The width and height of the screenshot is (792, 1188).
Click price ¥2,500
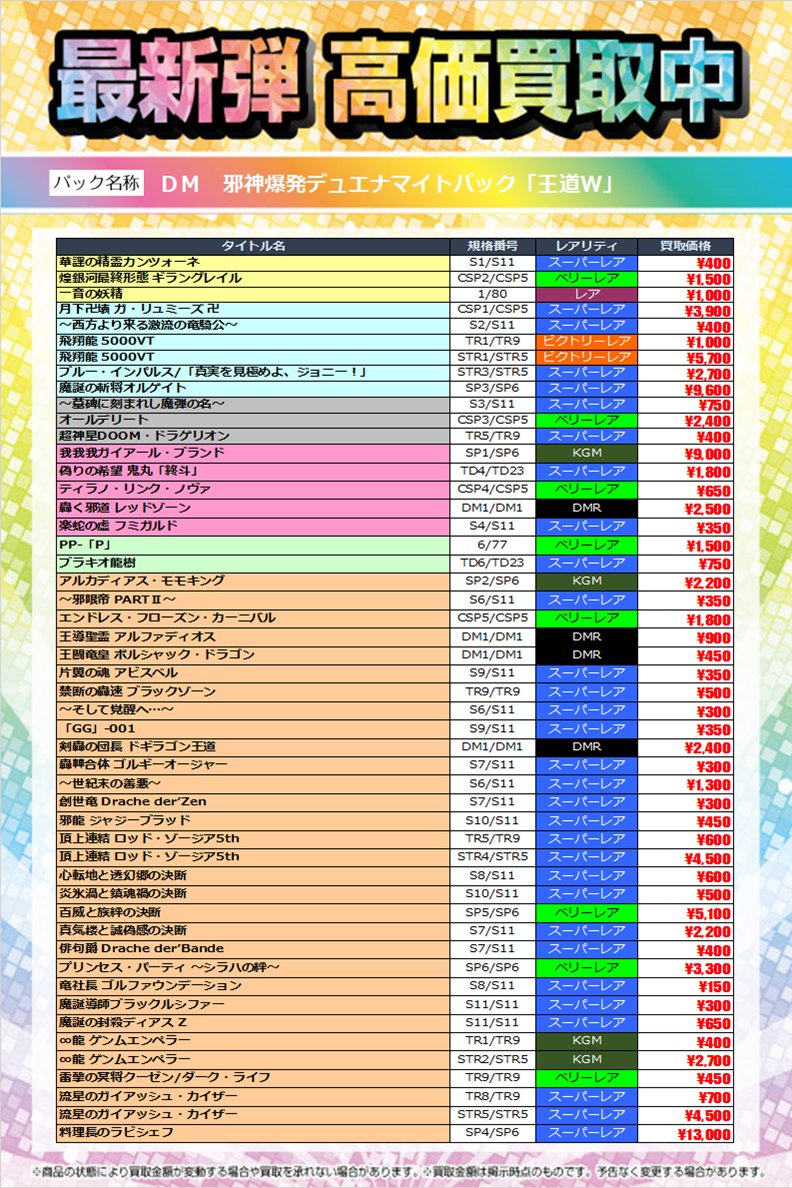click(708, 510)
